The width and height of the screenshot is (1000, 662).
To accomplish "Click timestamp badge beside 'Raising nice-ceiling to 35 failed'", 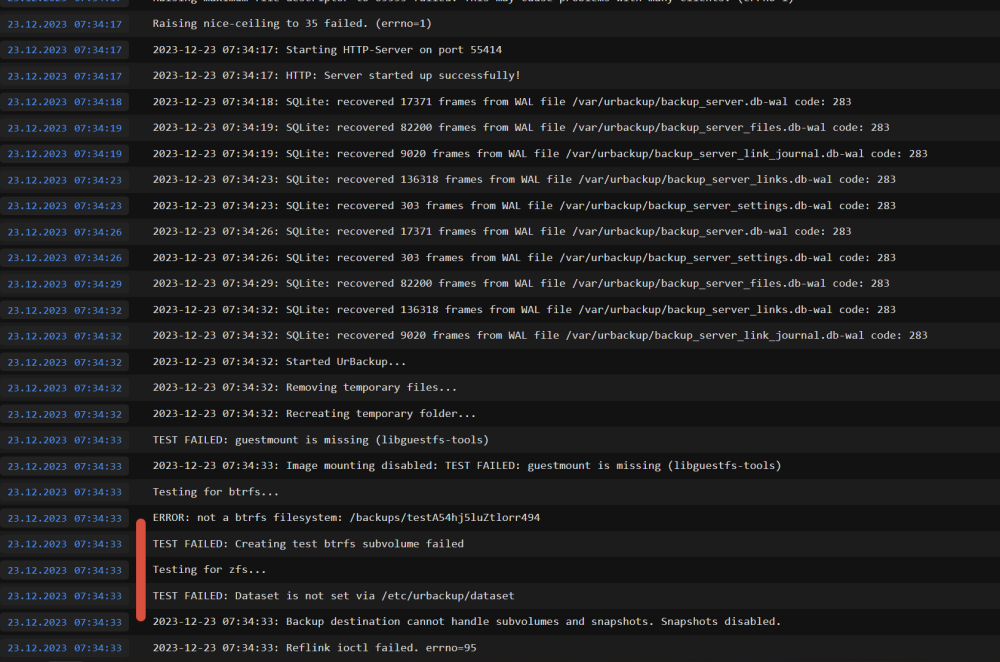I will pyautogui.click(x=64, y=24).
